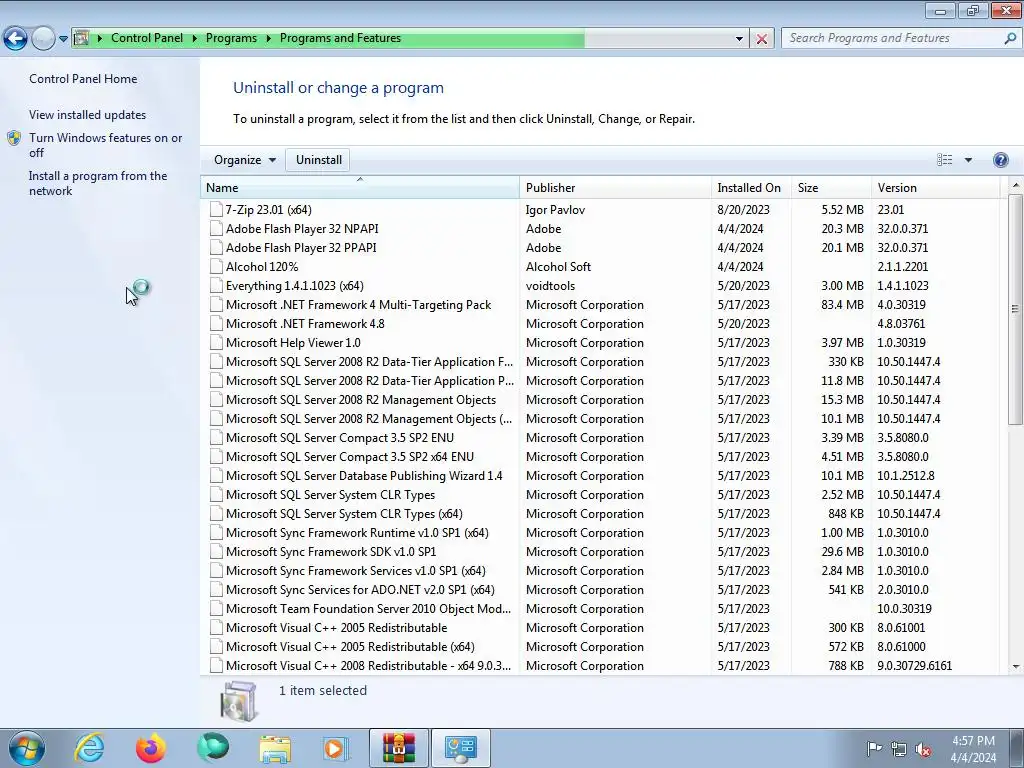Click the Forward navigation arrow
1024x768 pixels.
click(43, 39)
